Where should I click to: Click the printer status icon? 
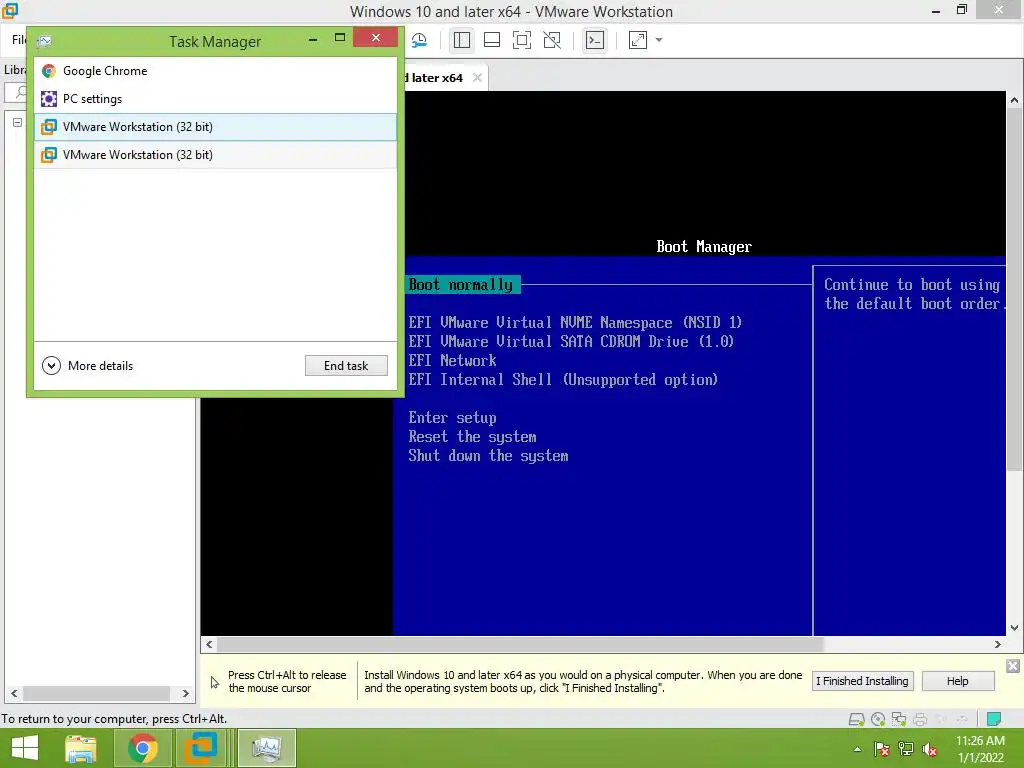920,720
